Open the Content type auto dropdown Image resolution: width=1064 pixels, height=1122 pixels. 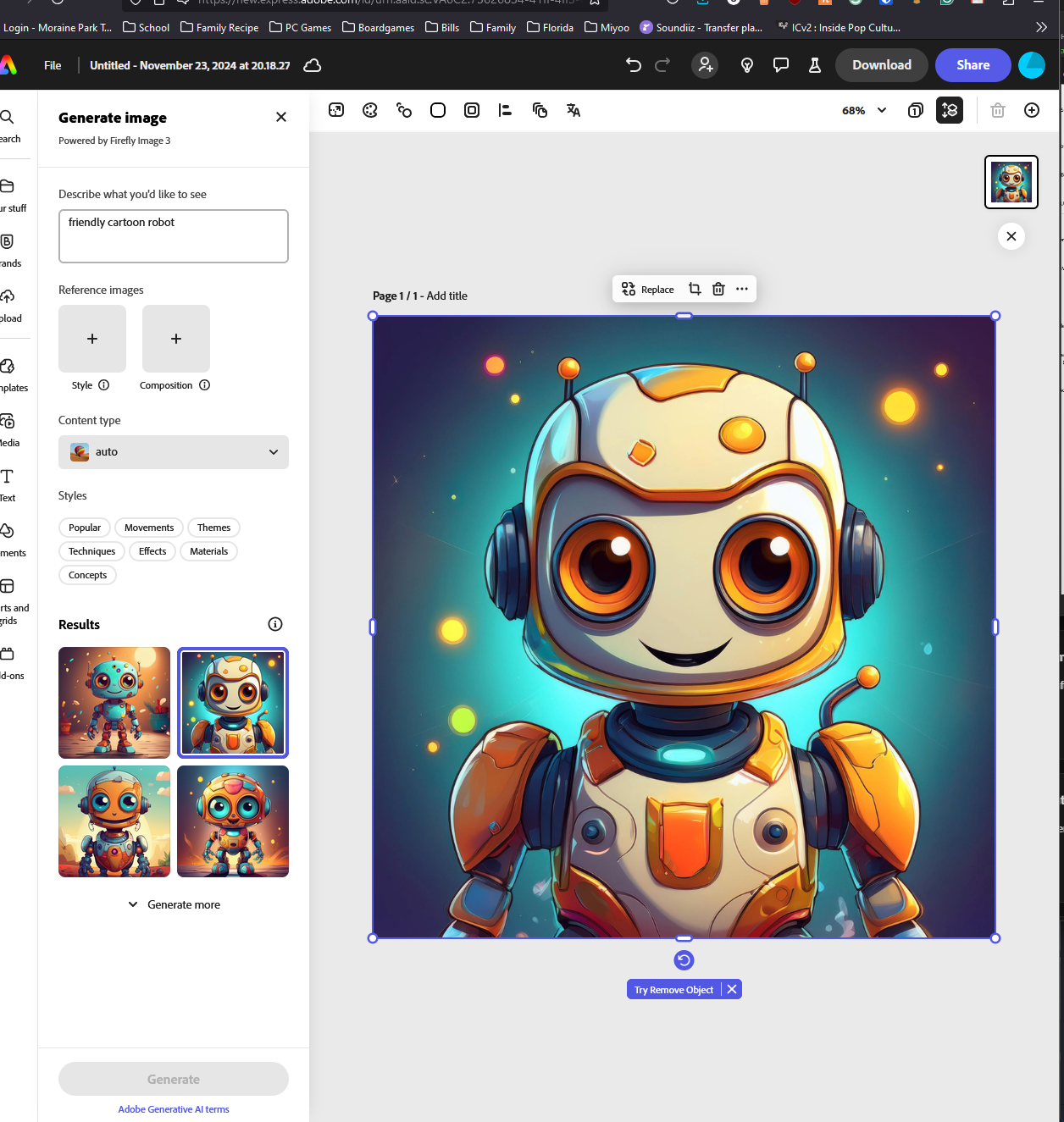click(x=174, y=452)
